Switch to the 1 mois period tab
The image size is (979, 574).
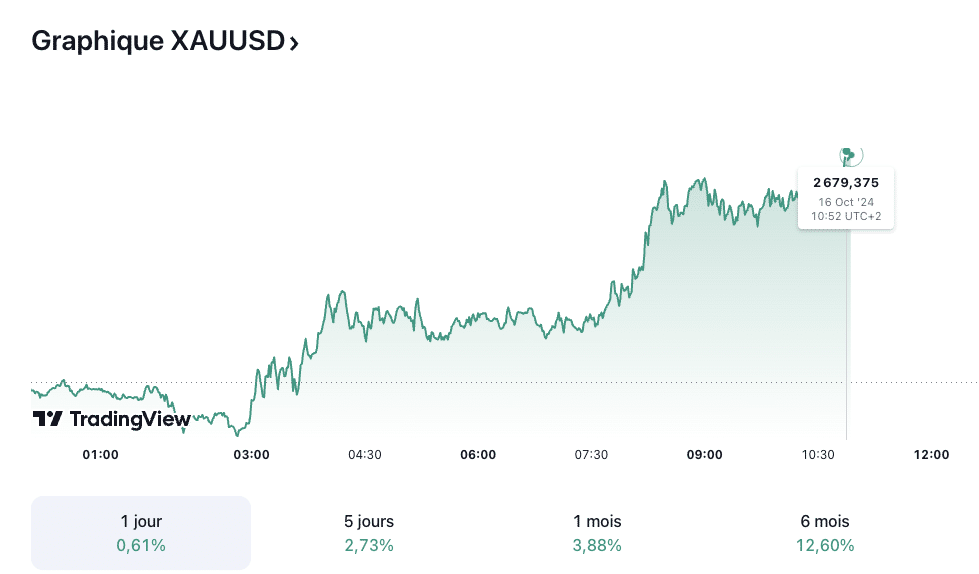click(x=595, y=533)
